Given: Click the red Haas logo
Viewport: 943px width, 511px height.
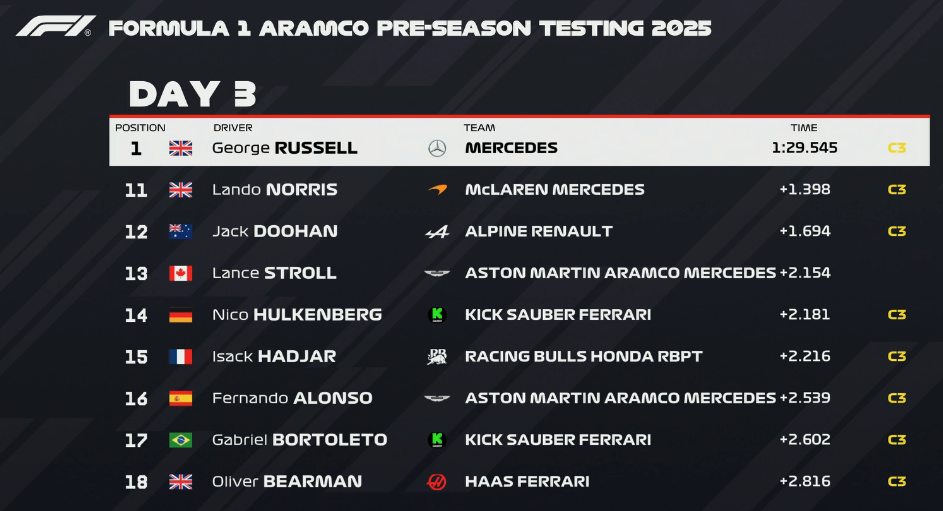Looking at the screenshot, I should tap(437, 482).
